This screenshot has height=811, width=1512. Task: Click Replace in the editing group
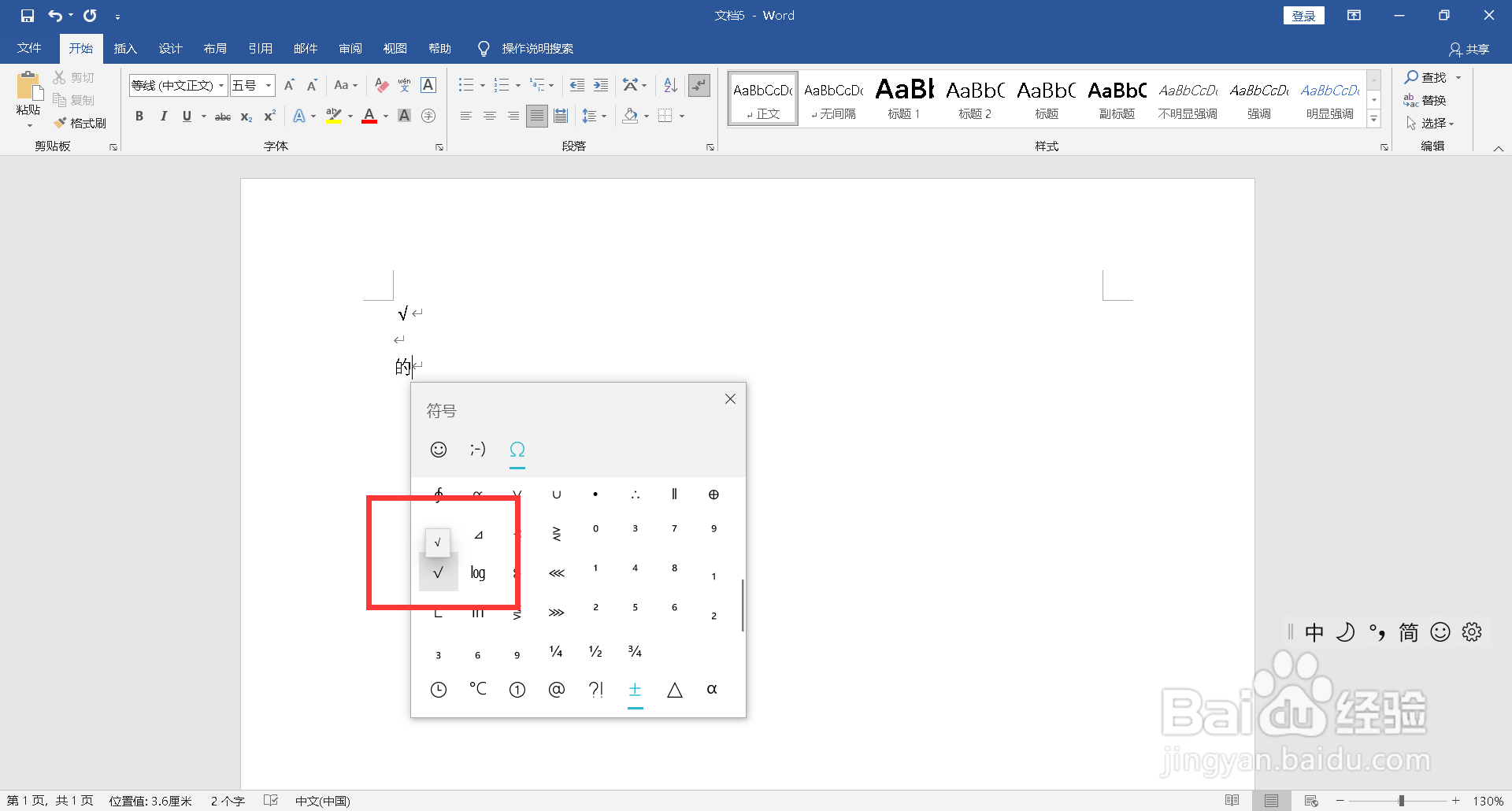click(x=1425, y=100)
